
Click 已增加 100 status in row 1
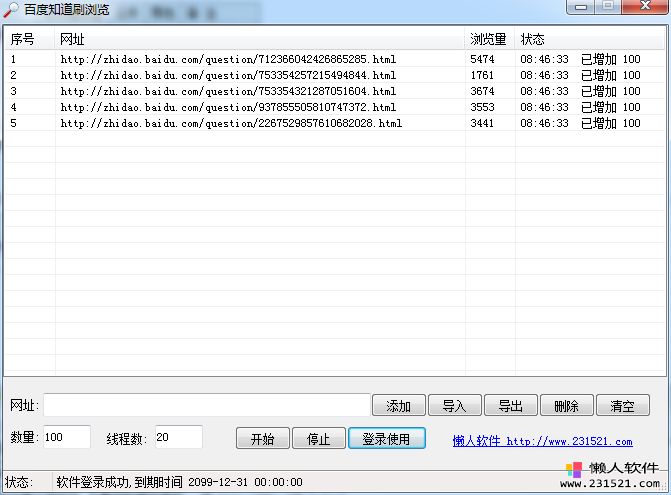(x=611, y=59)
